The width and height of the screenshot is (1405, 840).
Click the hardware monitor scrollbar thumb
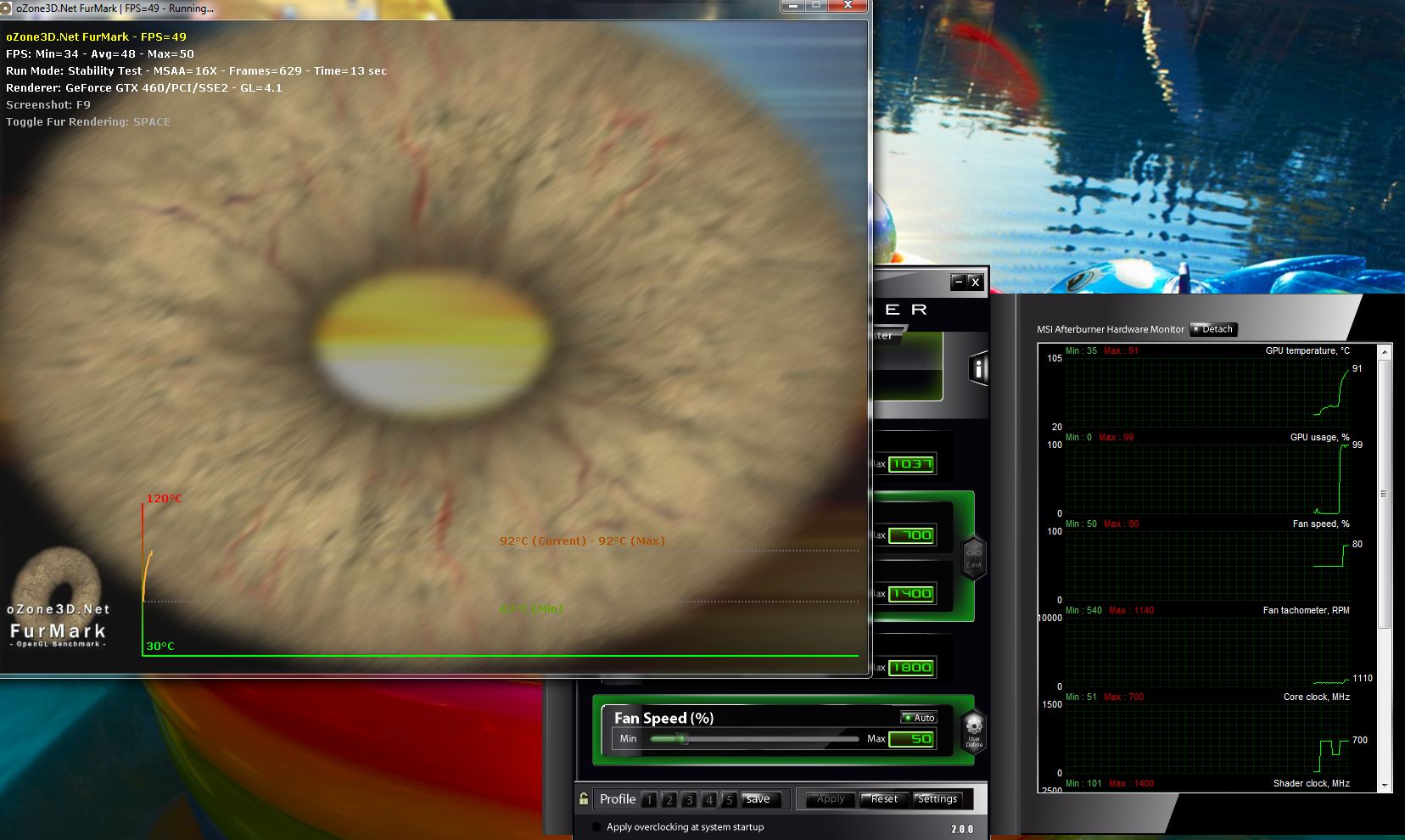(x=1385, y=494)
